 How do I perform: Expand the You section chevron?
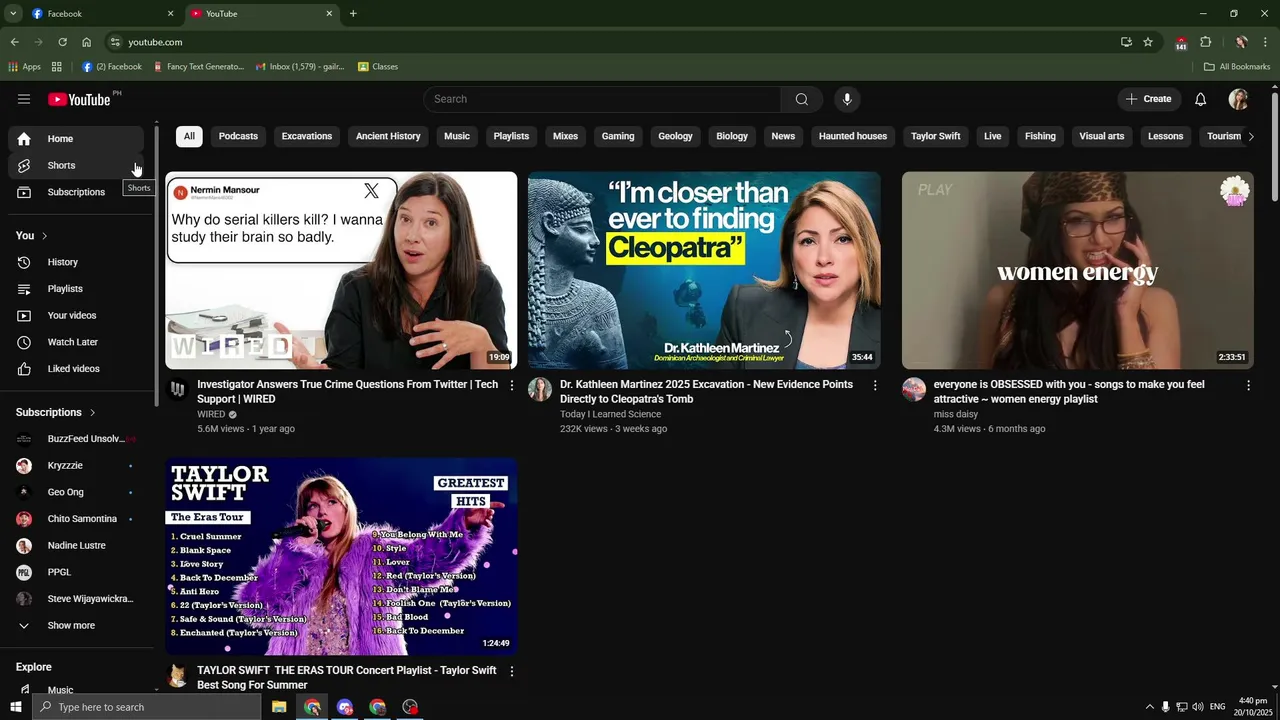click(44, 236)
